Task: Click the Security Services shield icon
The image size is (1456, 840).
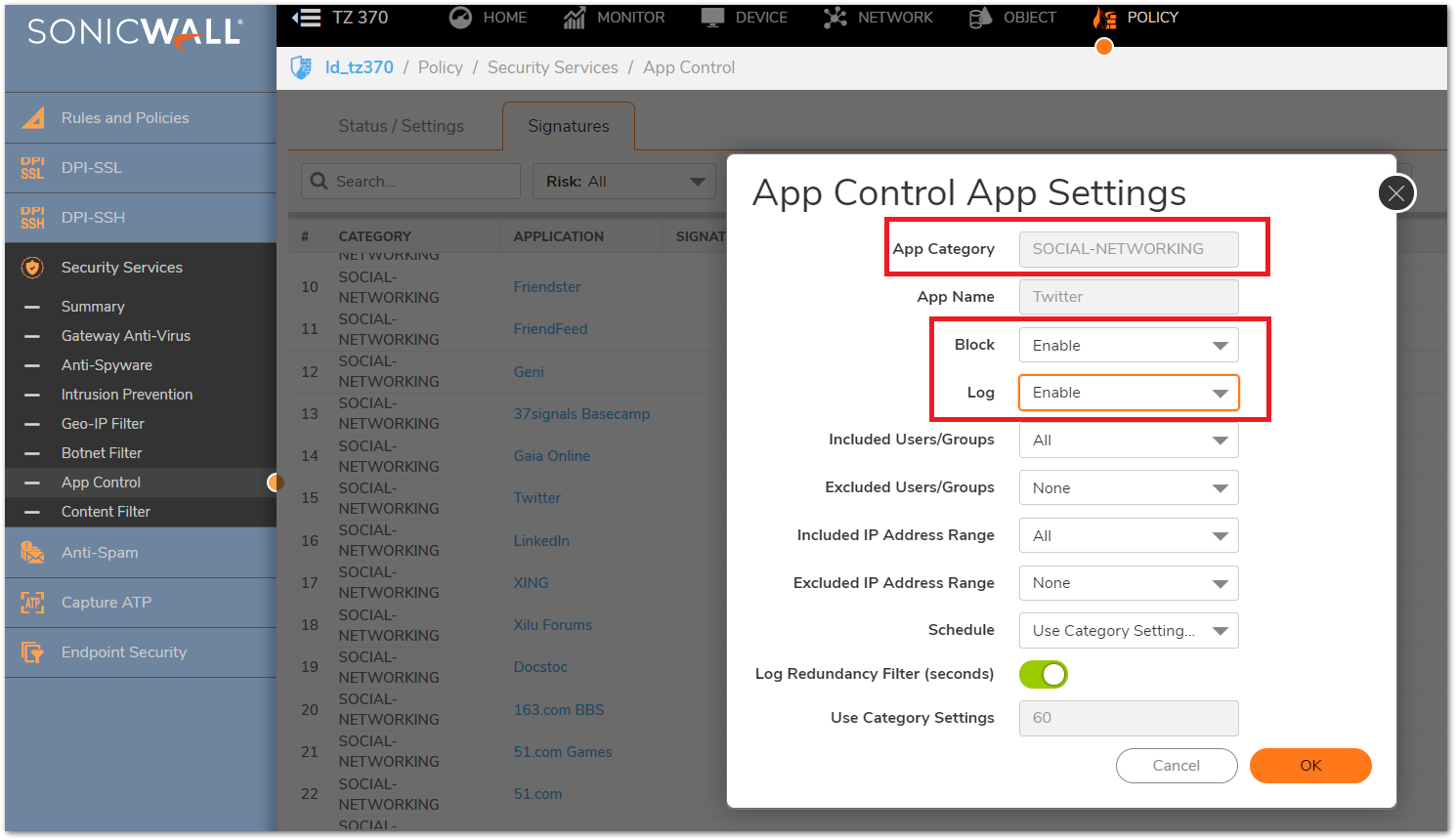Action: point(32,268)
